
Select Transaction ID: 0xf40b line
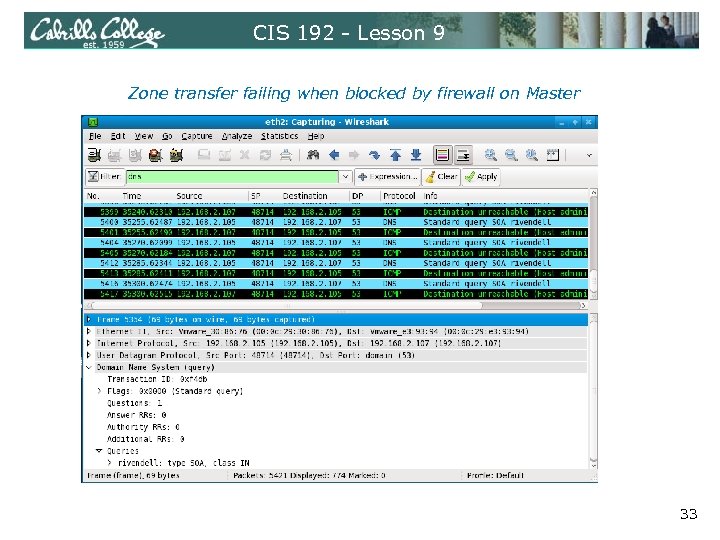click(x=157, y=379)
